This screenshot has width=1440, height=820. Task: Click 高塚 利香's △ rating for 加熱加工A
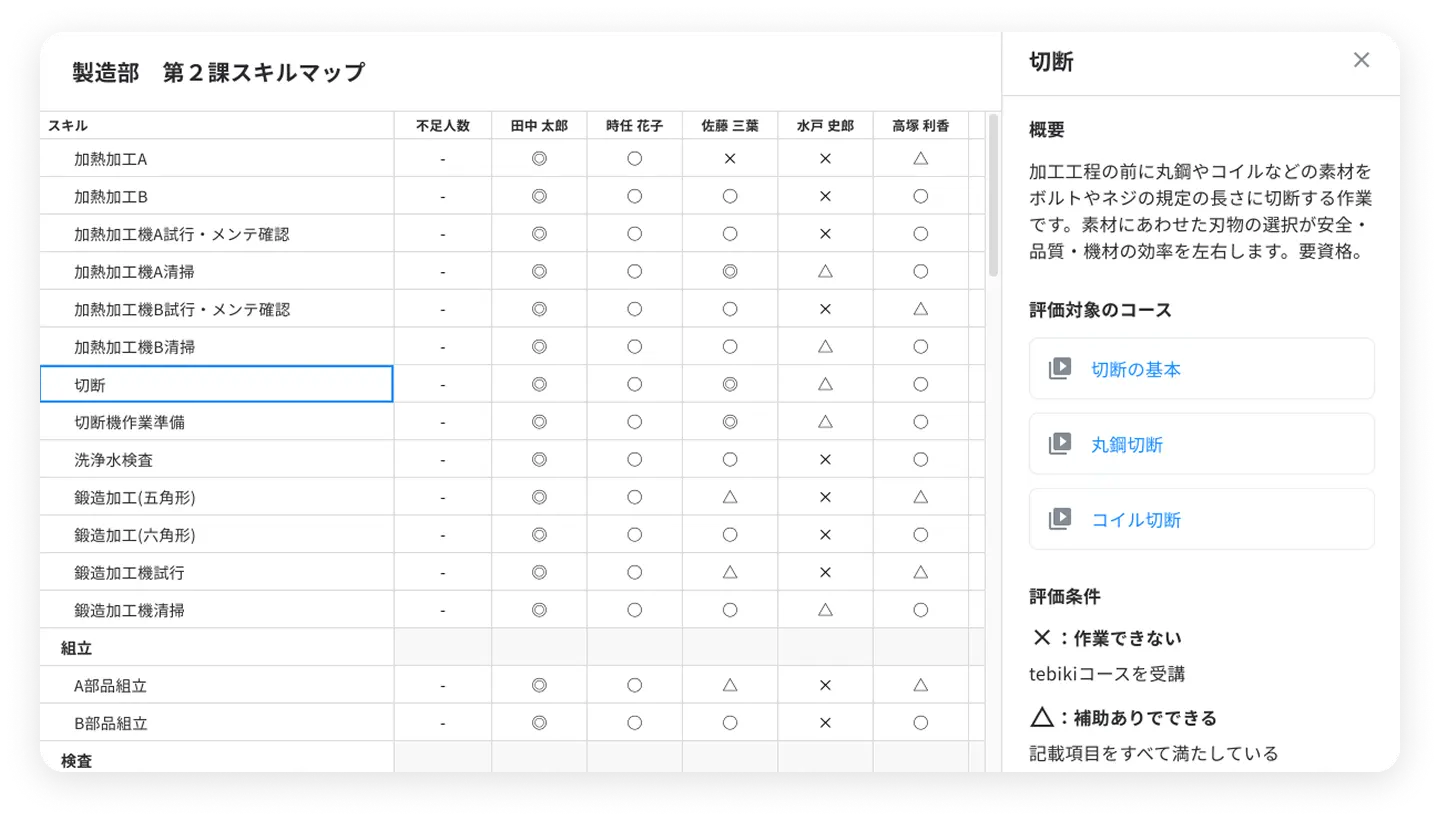[921, 159]
